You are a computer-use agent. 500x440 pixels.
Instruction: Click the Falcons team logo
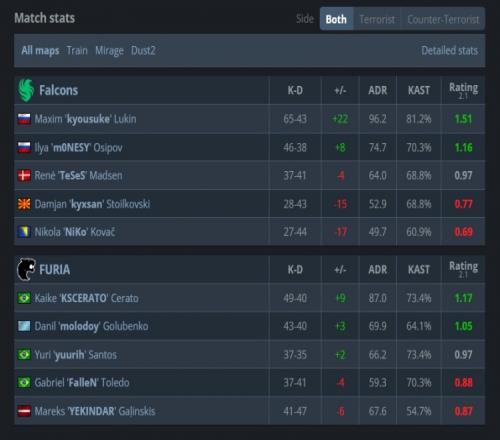pyautogui.click(x=26, y=90)
